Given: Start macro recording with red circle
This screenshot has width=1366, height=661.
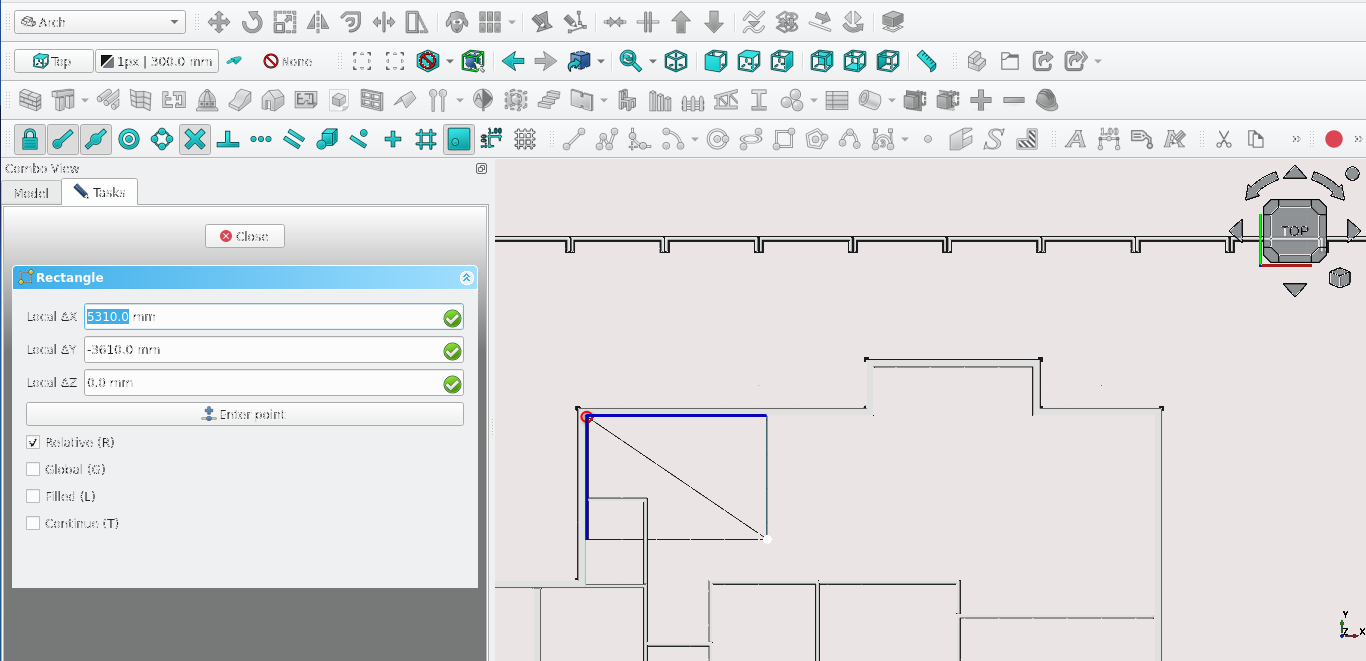Looking at the screenshot, I should point(1333,139).
